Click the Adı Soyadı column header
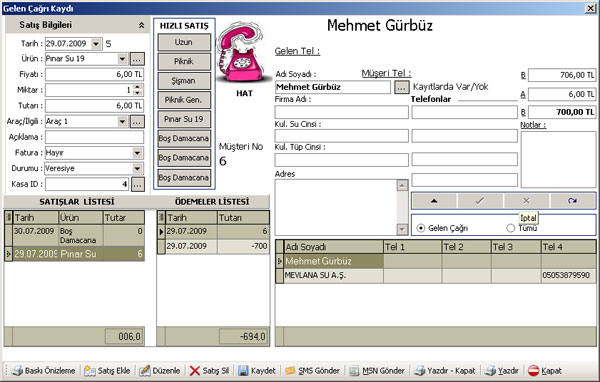 point(333,247)
